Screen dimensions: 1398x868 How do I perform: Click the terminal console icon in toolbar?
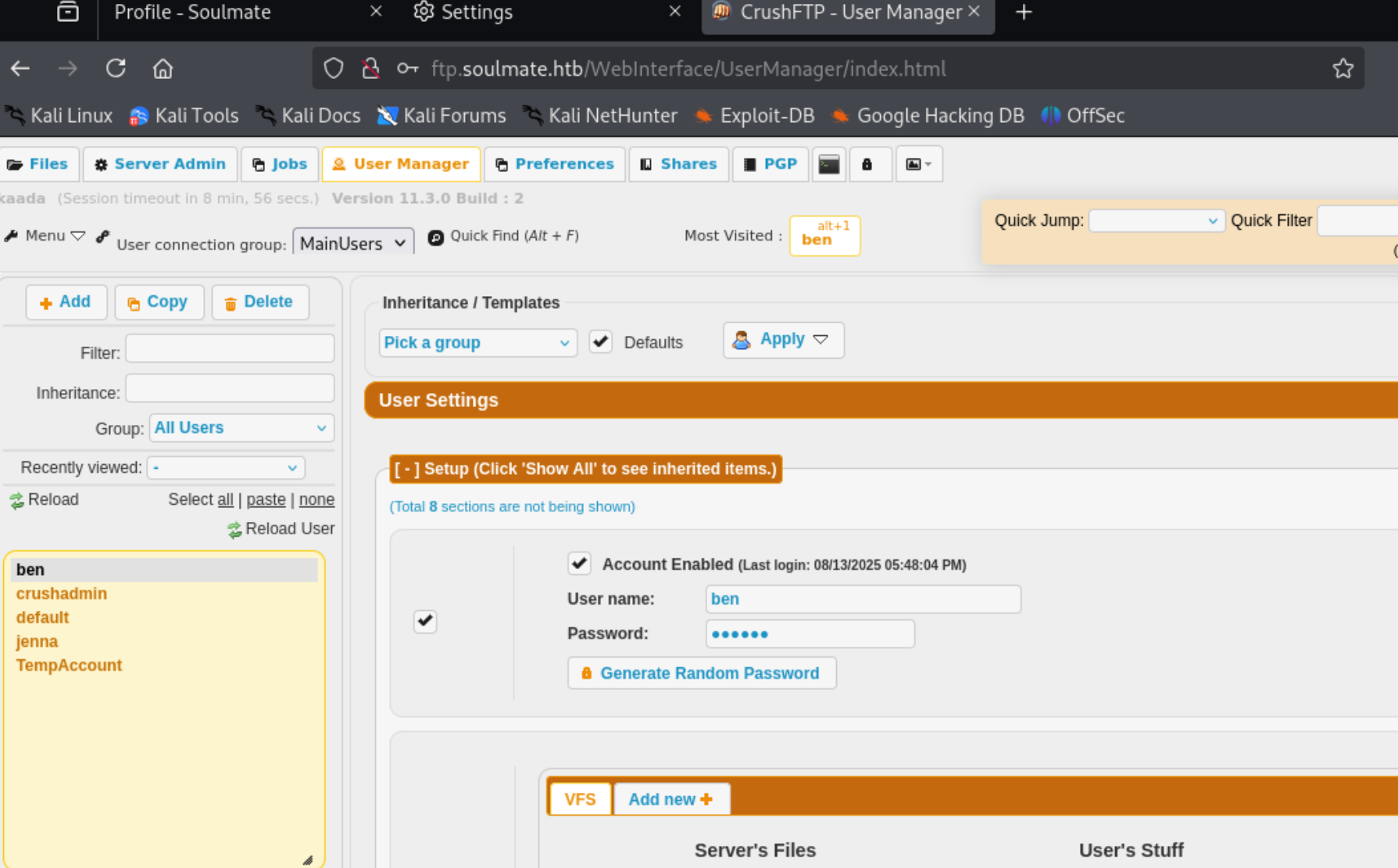coord(828,164)
